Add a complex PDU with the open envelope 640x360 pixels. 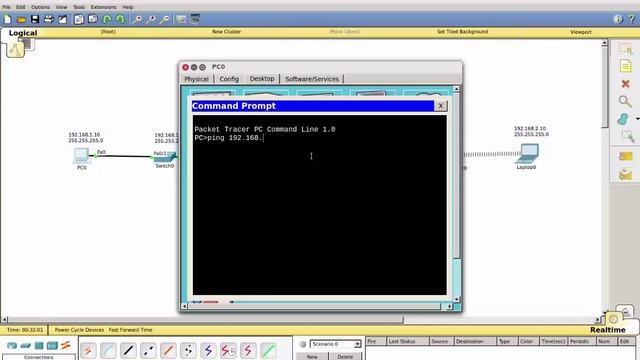[x=625, y=174]
